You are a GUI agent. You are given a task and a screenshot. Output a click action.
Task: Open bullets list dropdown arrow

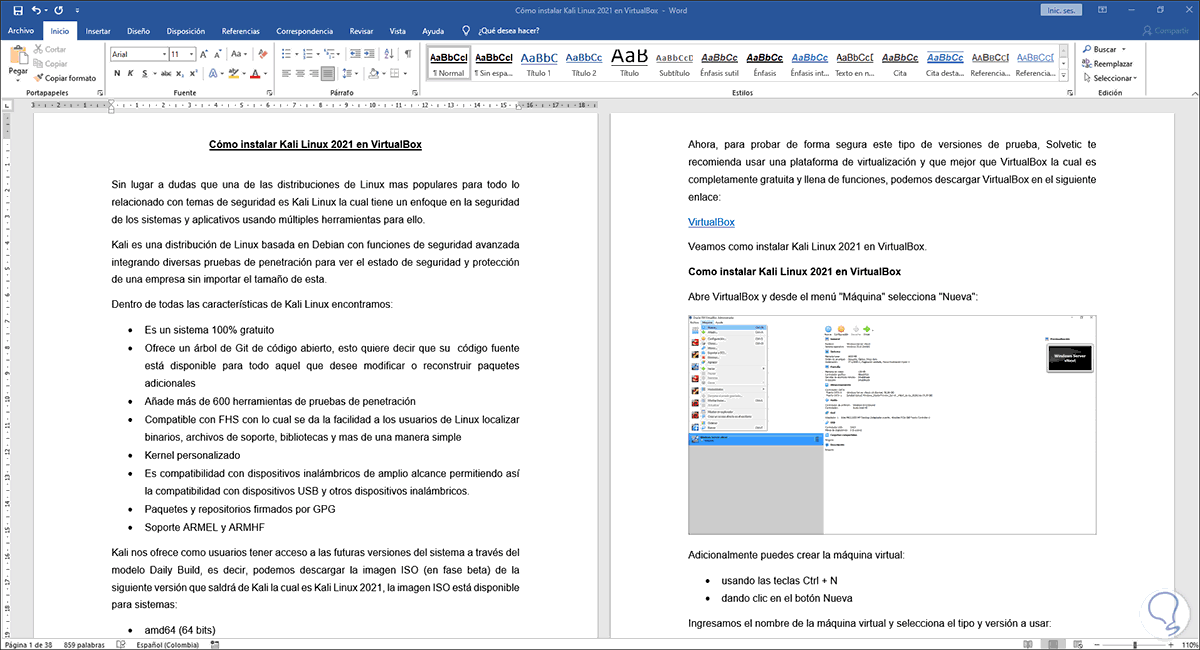tap(298, 54)
